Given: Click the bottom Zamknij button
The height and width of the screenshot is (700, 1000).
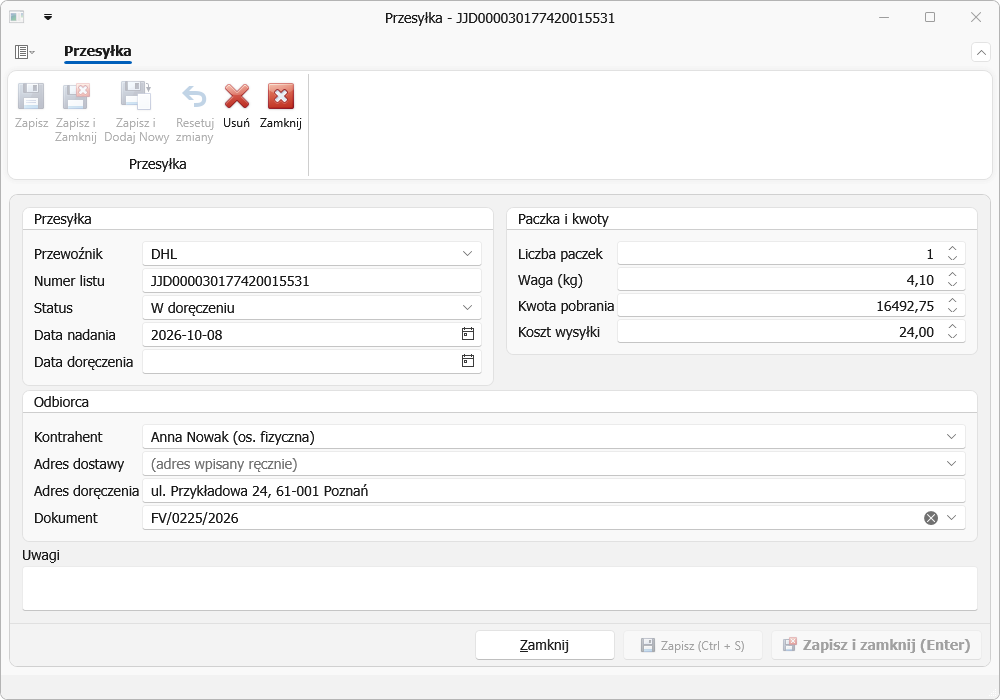Looking at the screenshot, I should click(x=545, y=645).
